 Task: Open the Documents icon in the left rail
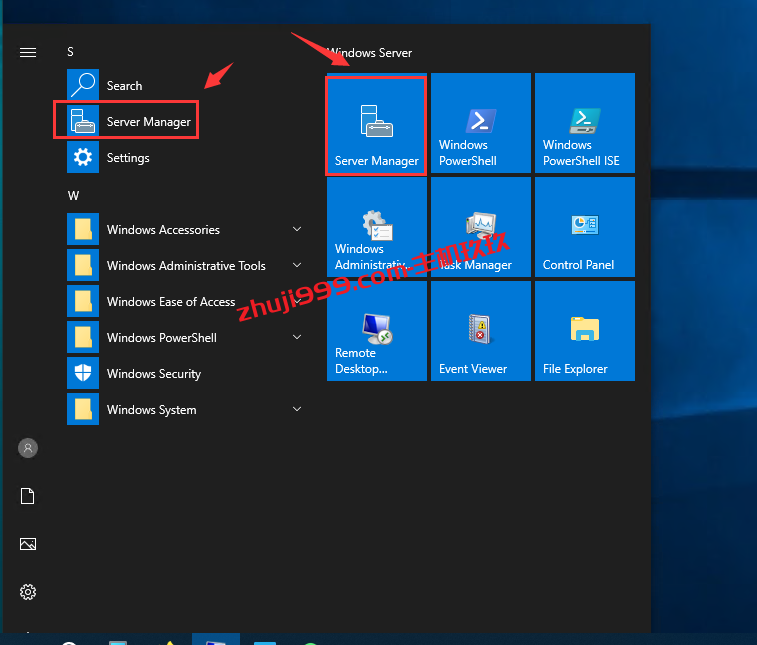(28, 496)
